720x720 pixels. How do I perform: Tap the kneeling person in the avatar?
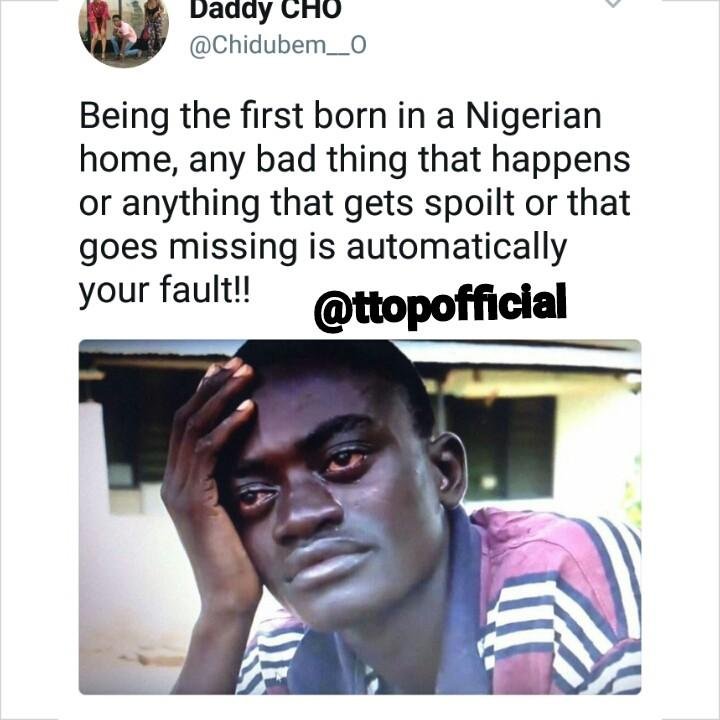coord(124,36)
